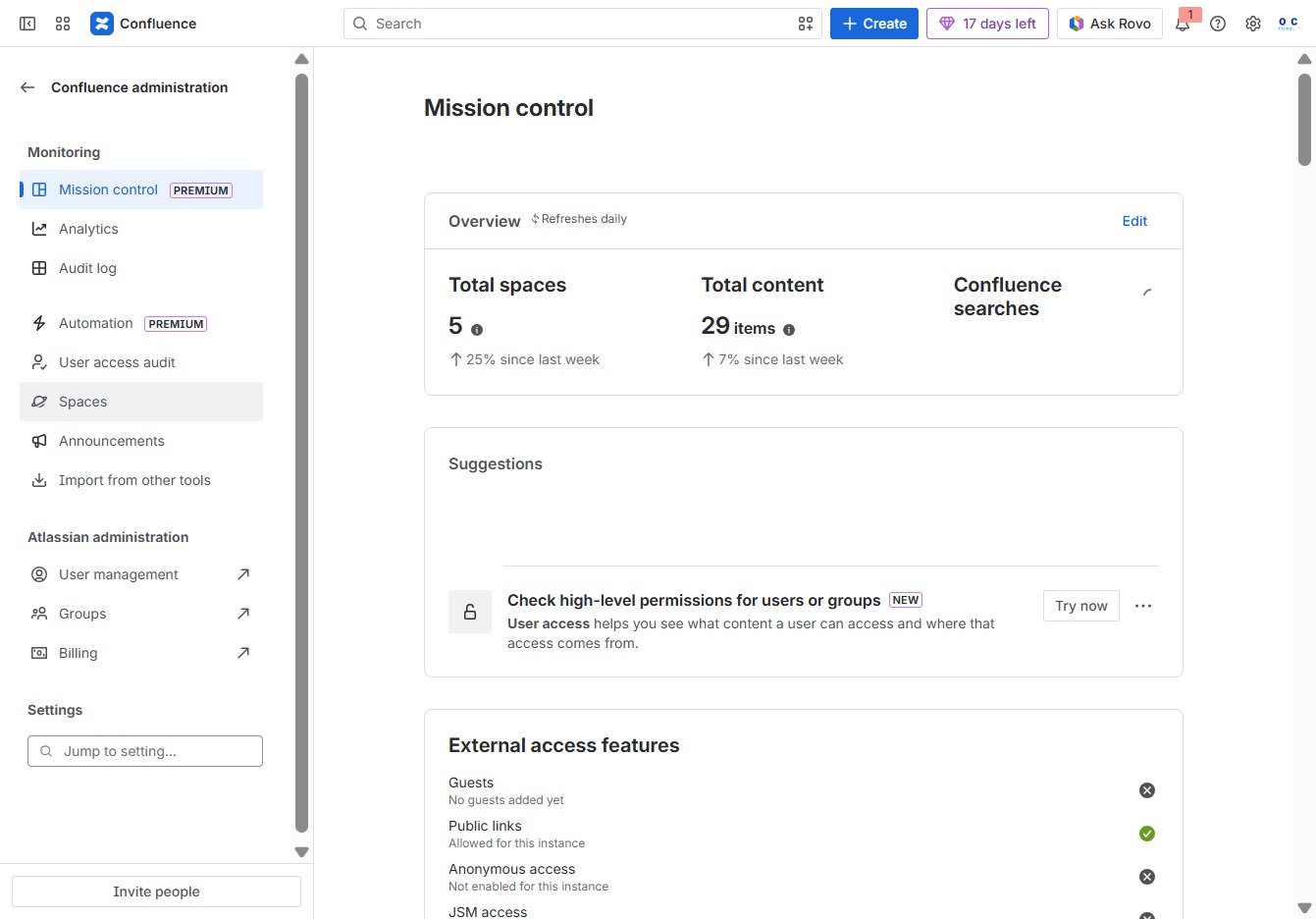This screenshot has height=919, width=1316.
Task: Focus the top Search field
Action: pyautogui.click(x=583, y=24)
